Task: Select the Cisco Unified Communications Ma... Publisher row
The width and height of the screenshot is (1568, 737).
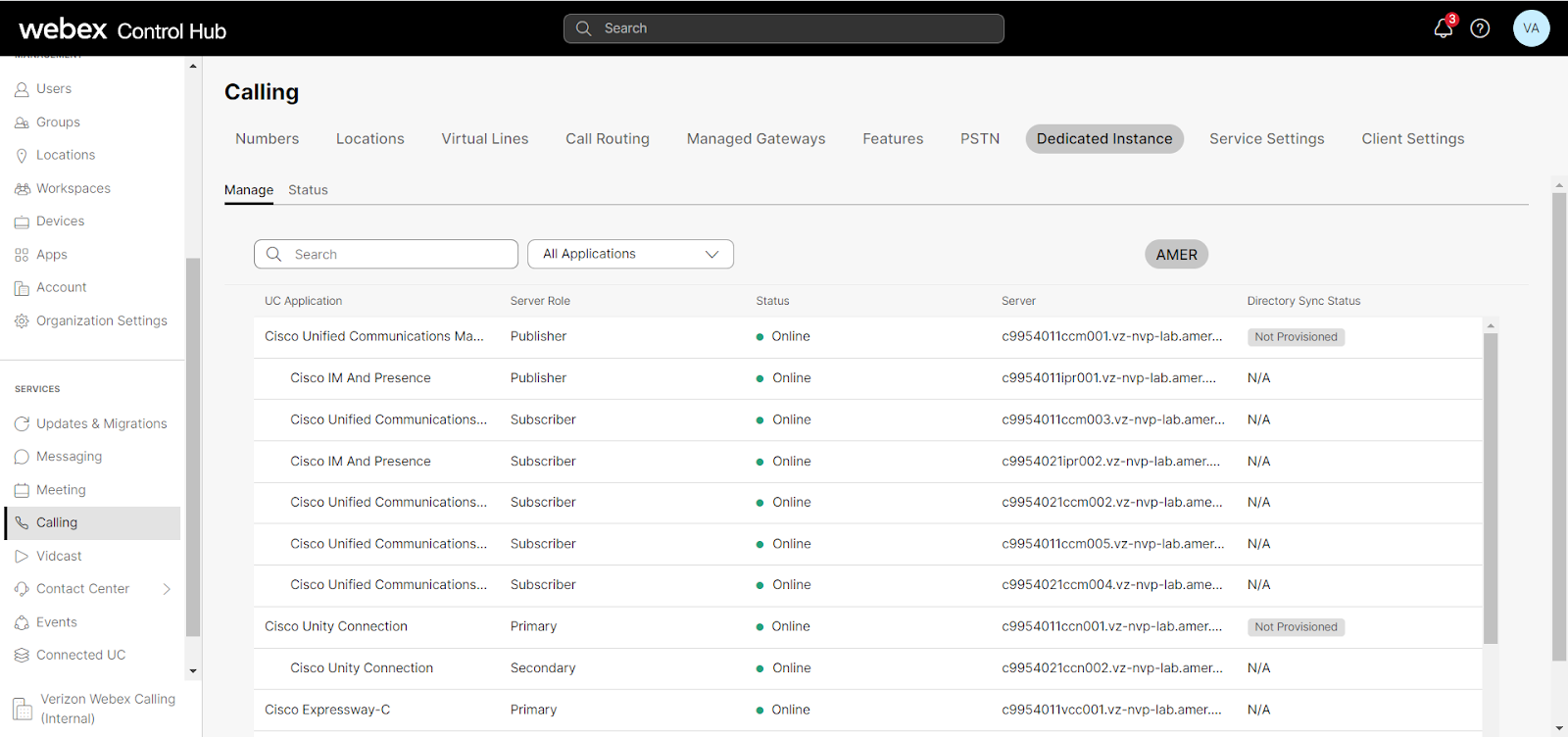Action: pyautogui.click(x=867, y=337)
